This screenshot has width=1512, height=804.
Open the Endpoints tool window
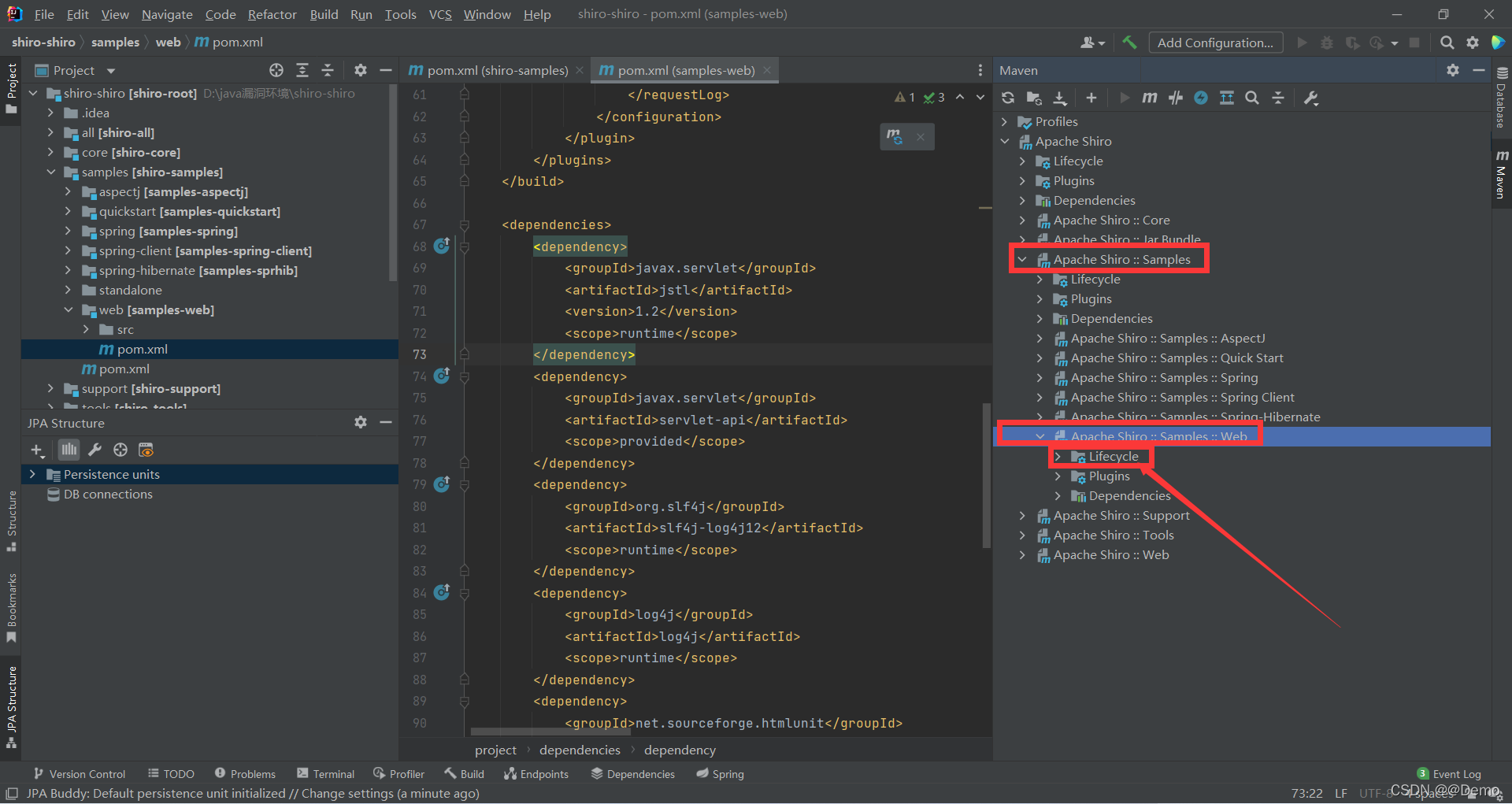point(535,774)
